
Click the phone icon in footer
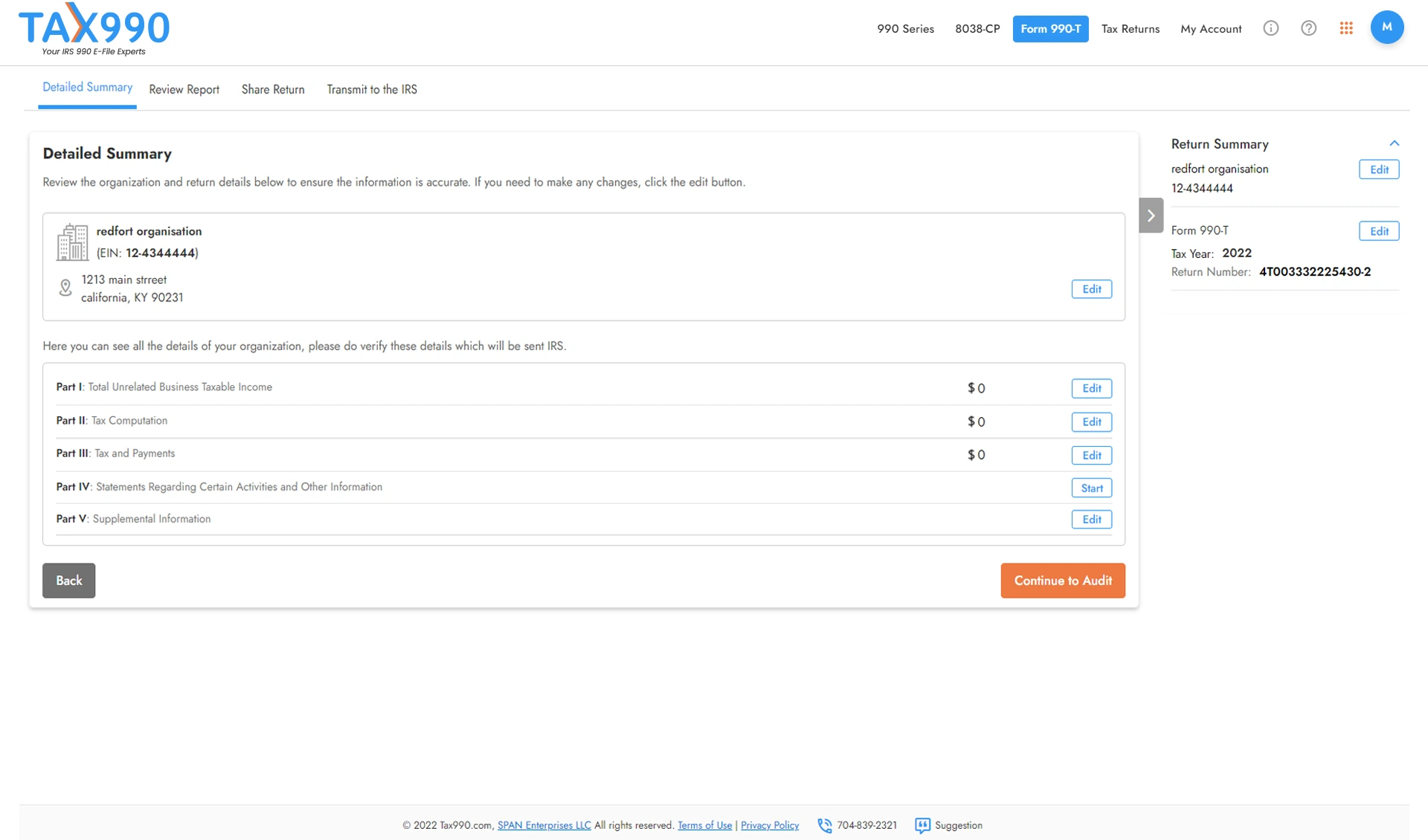coord(824,825)
